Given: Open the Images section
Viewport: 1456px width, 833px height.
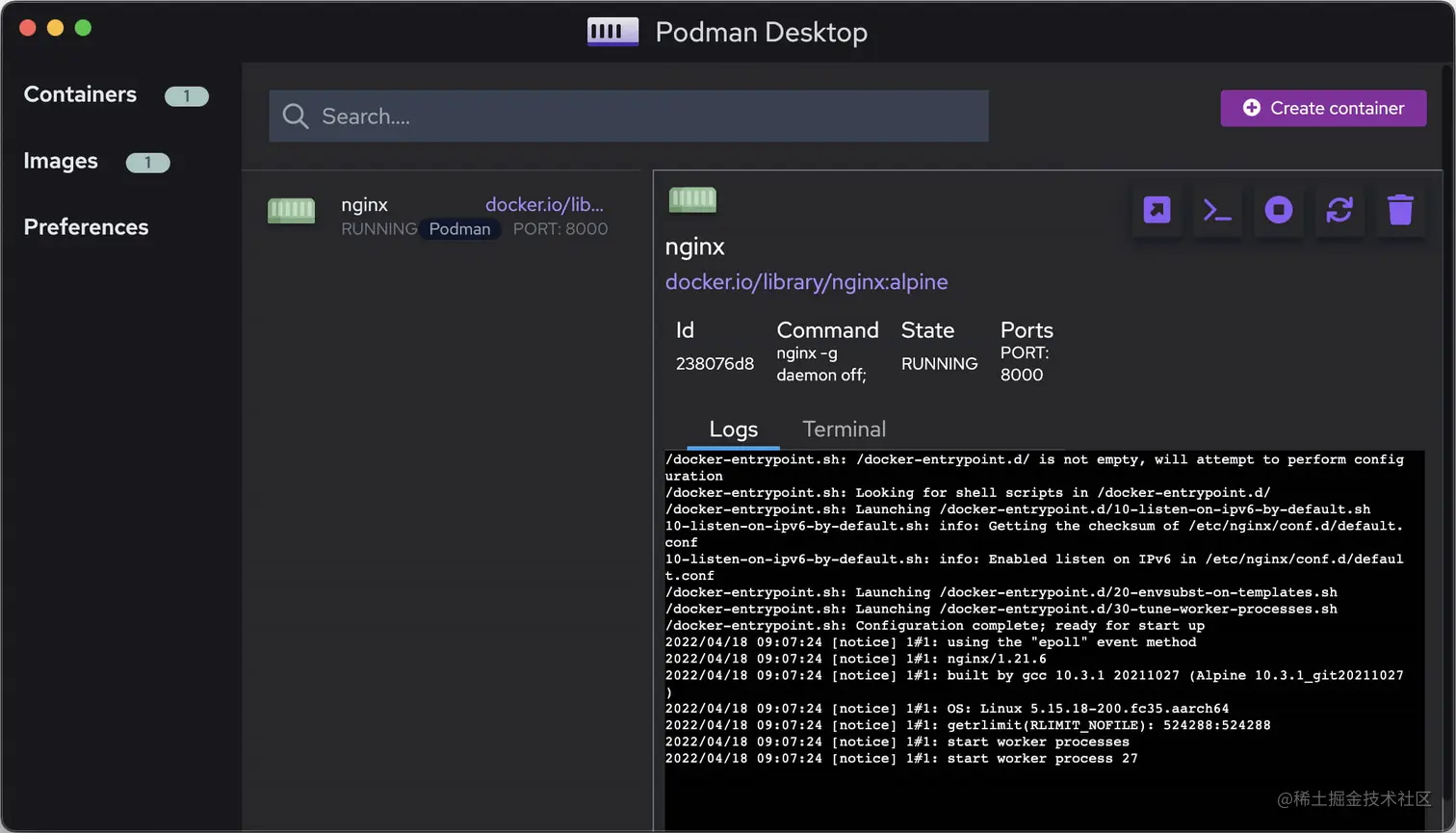Looking at the screenshot, I should pyautogui.click(x=61, y=161).
